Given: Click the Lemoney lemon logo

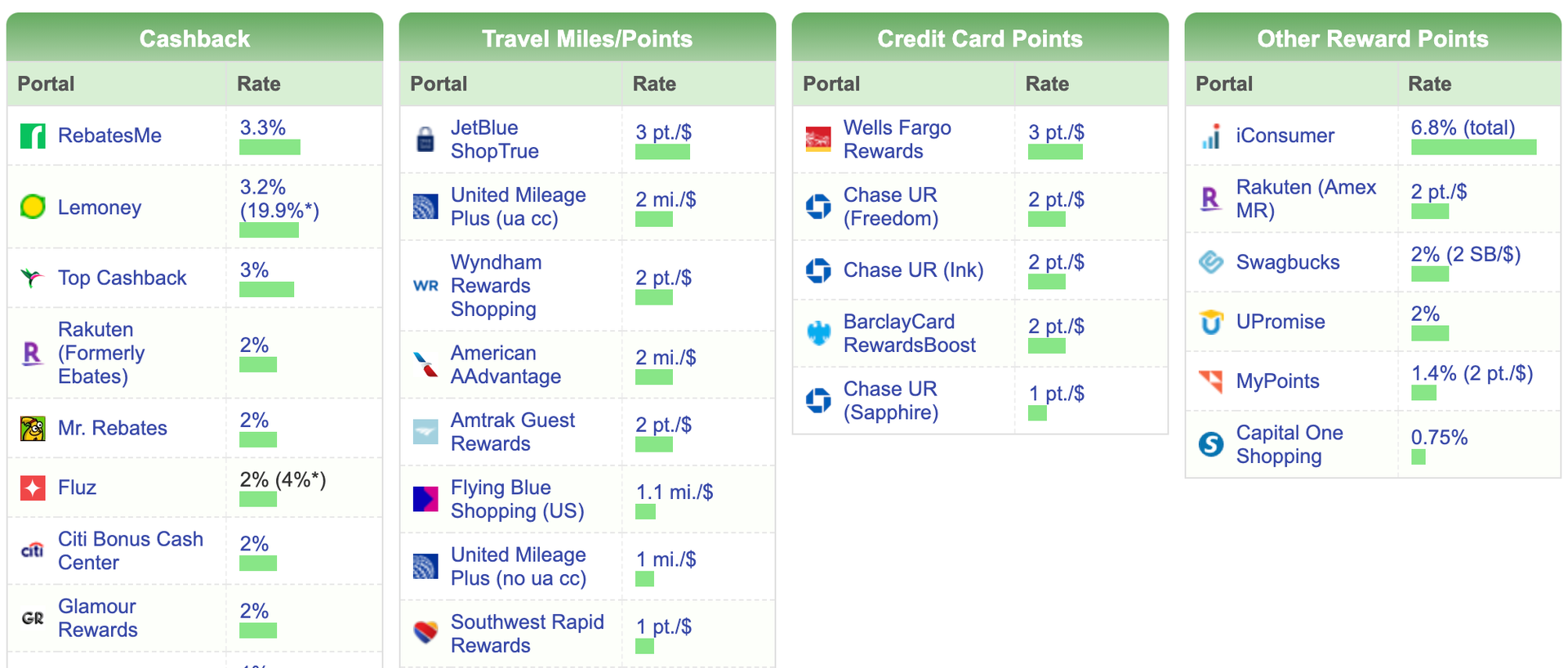Looking at the screenshot, I should point(31,207).
